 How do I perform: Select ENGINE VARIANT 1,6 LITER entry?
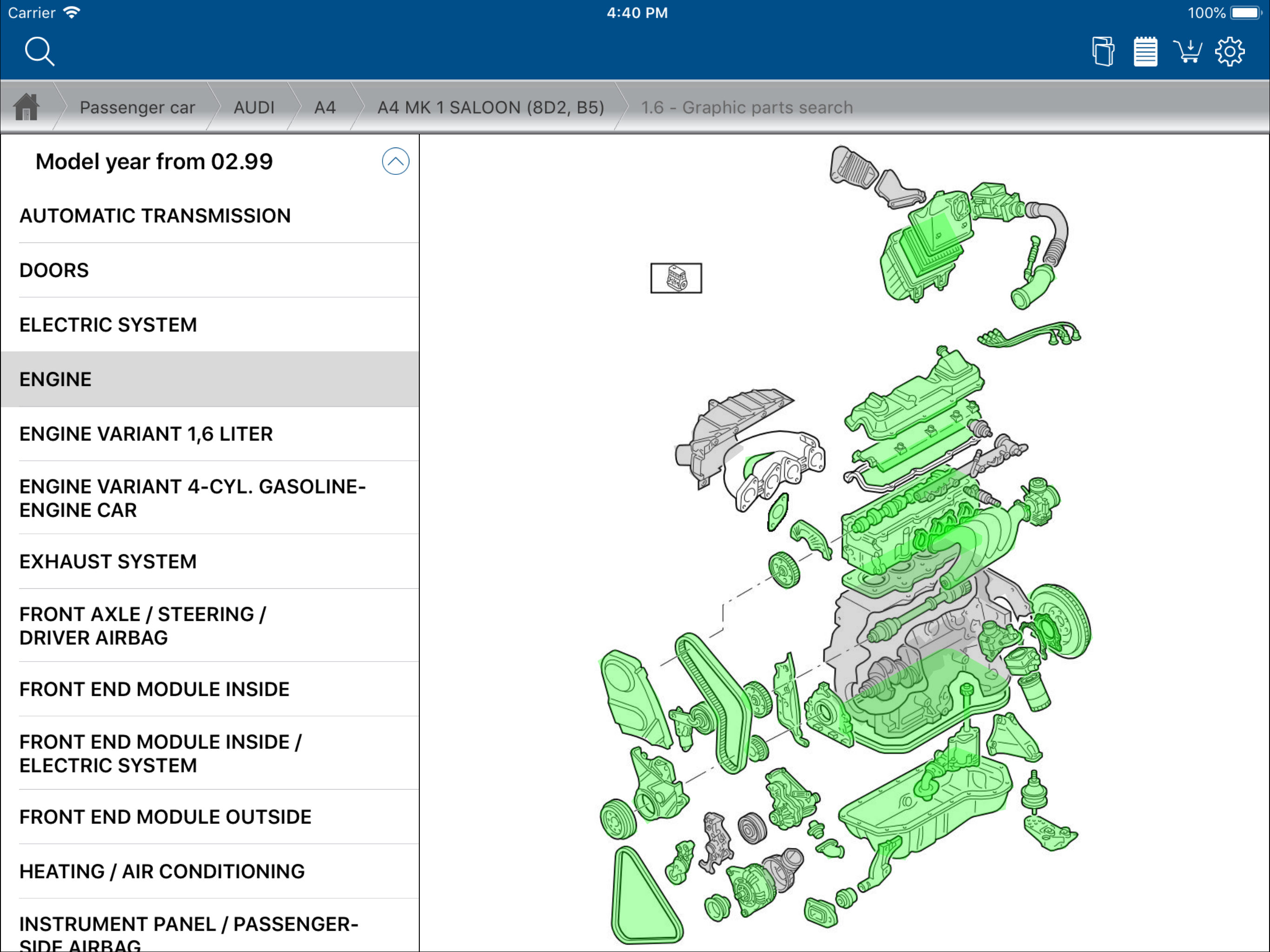pyautogui.click(x=146, y=434)
